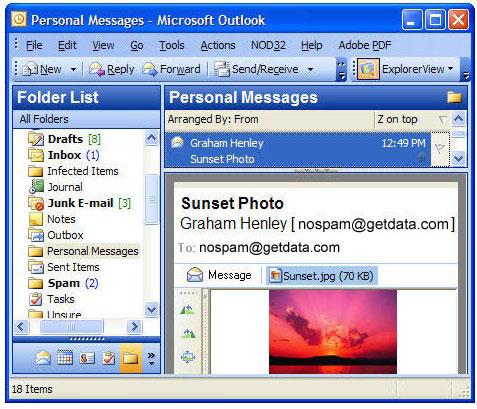477x409 pixels.
Task: Select the Outbox folder
Action: 65,235
